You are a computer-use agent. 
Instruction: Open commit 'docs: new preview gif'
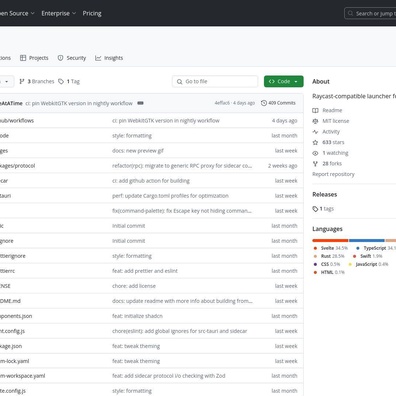(138, 151)
